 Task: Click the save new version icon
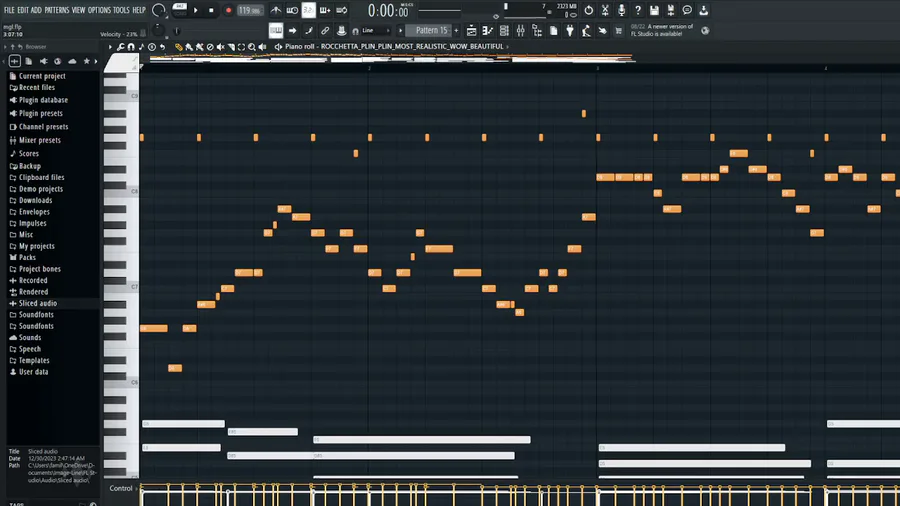[670, 10]
